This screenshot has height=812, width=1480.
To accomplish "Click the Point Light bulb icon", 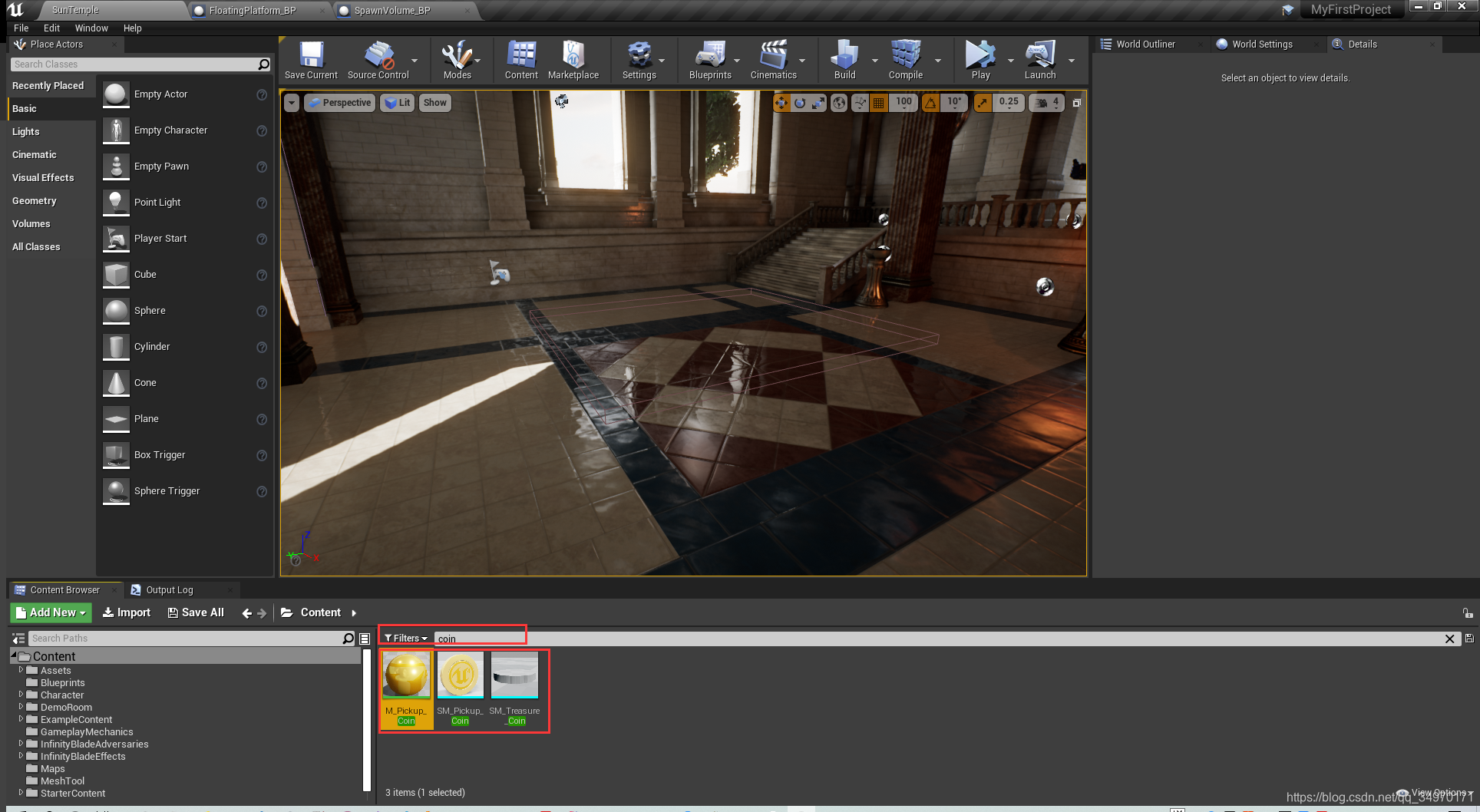I will click(116, 203).
